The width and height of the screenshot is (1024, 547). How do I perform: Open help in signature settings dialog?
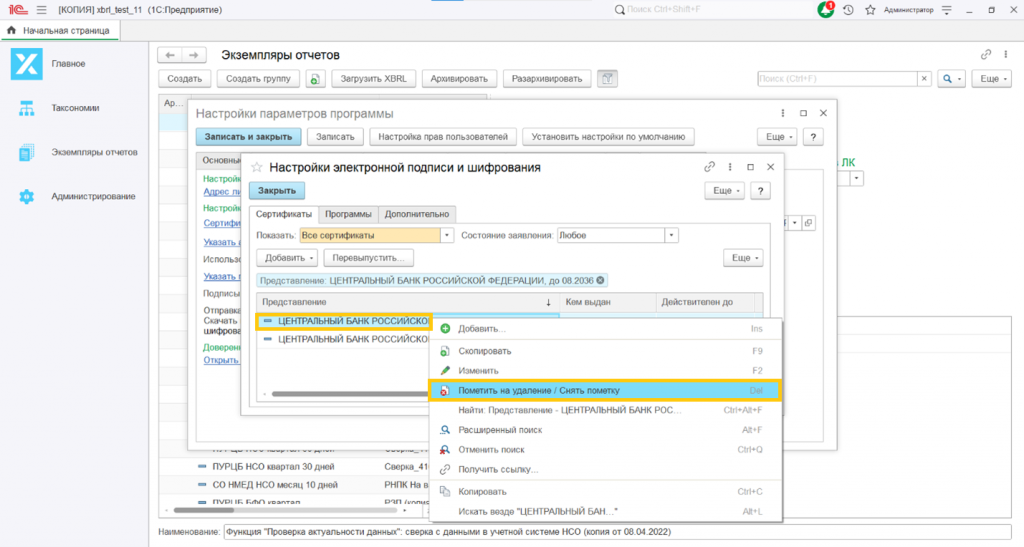760,191
